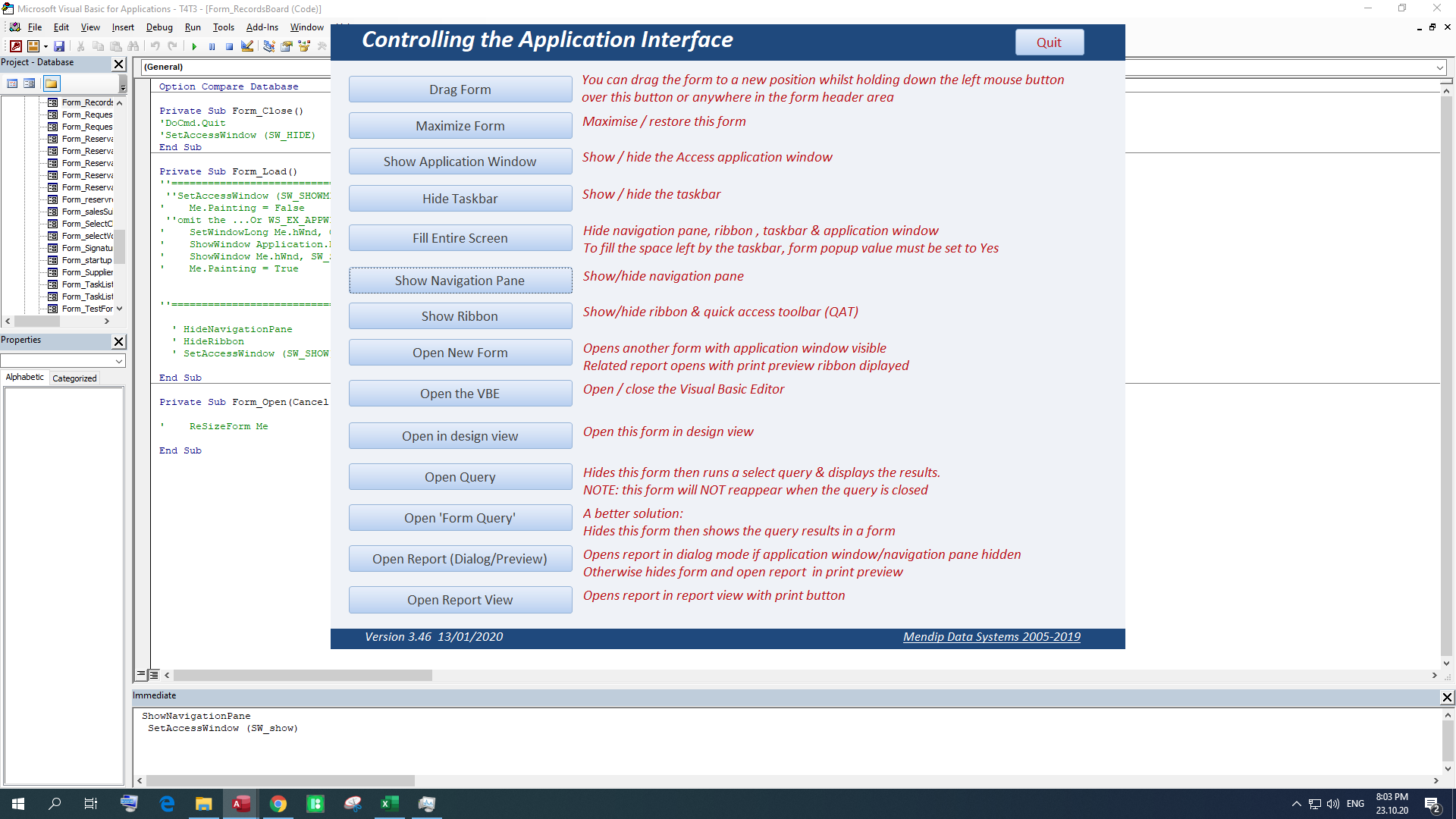Open Mendip Data Systems 2005-2019 link
The width and height of the screenshot is (1456, 819).
(x=991, y=637)
